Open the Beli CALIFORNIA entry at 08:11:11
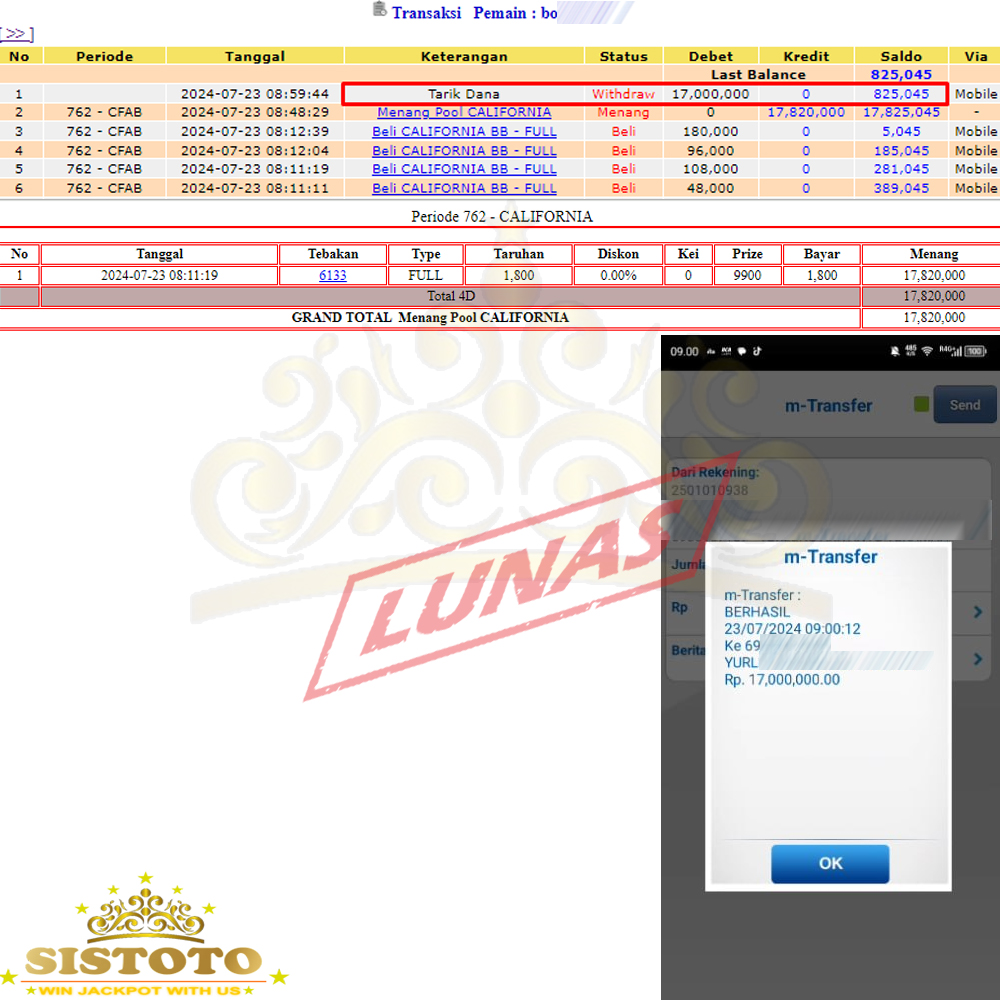1000x1000 pixels. [x=464, y=188]
